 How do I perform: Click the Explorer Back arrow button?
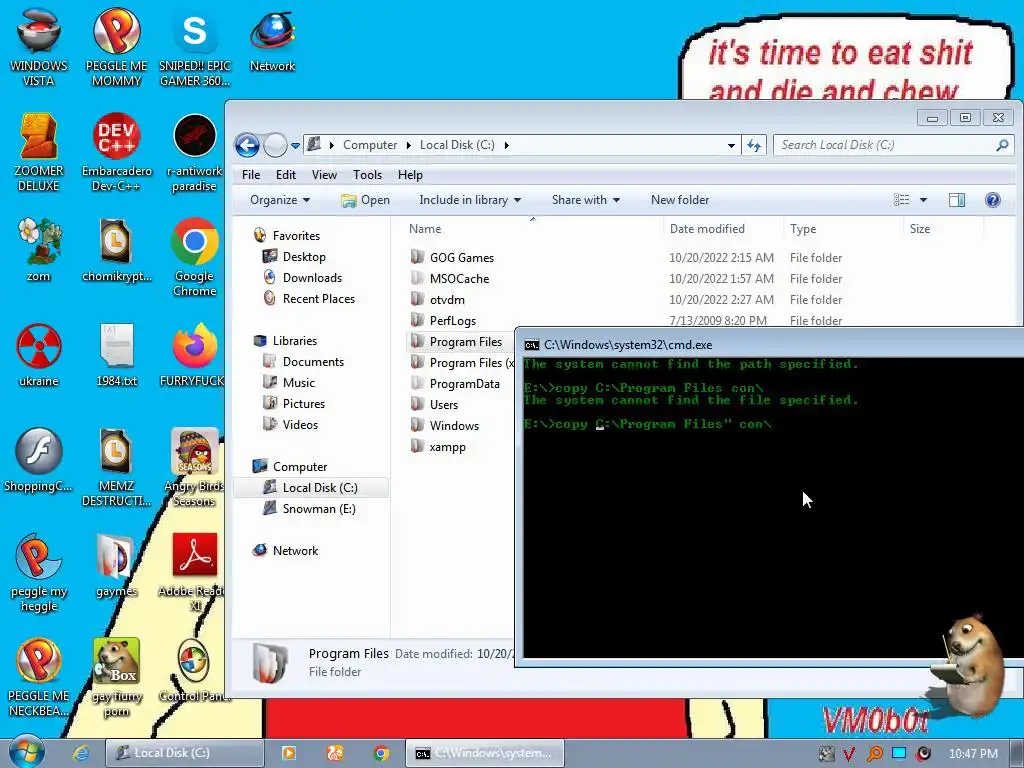pyautogui.click(x=248, y=145)
